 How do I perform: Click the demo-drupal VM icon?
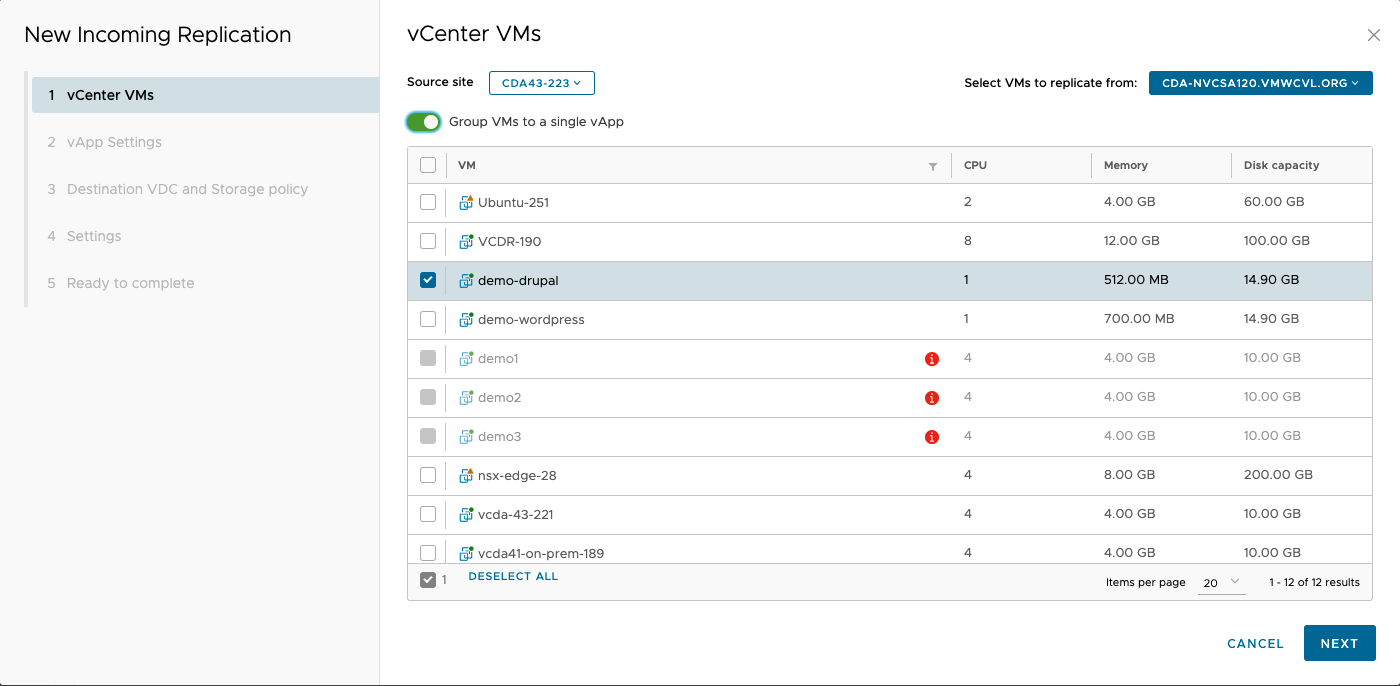(466, 281)
